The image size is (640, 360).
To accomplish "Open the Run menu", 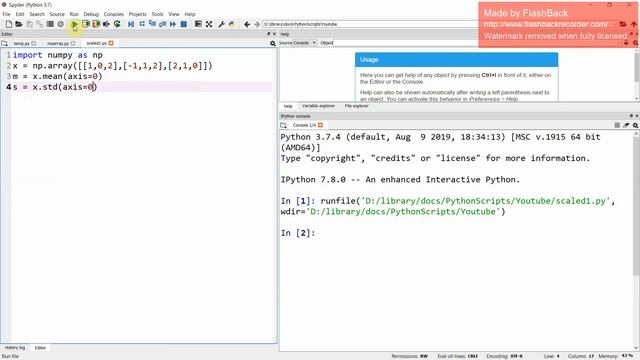I will pyautogui.click(x=74, y=14).
